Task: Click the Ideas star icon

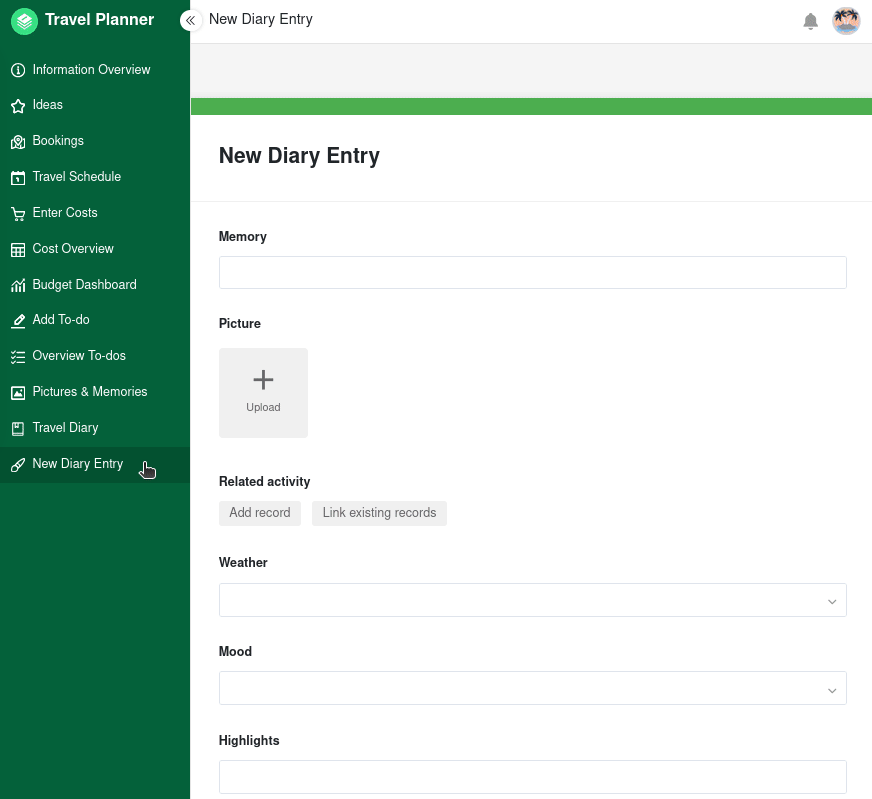Action: (18, 106)
